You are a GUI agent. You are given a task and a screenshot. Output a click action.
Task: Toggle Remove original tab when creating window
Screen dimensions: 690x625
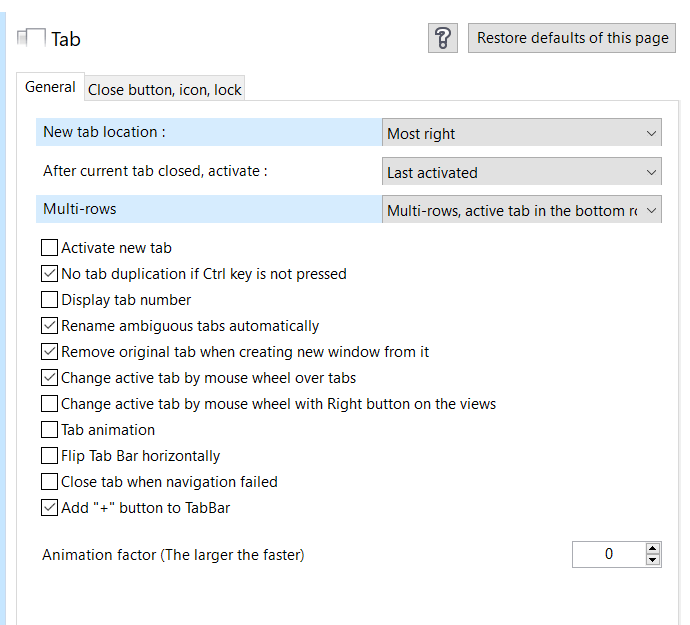49,351
